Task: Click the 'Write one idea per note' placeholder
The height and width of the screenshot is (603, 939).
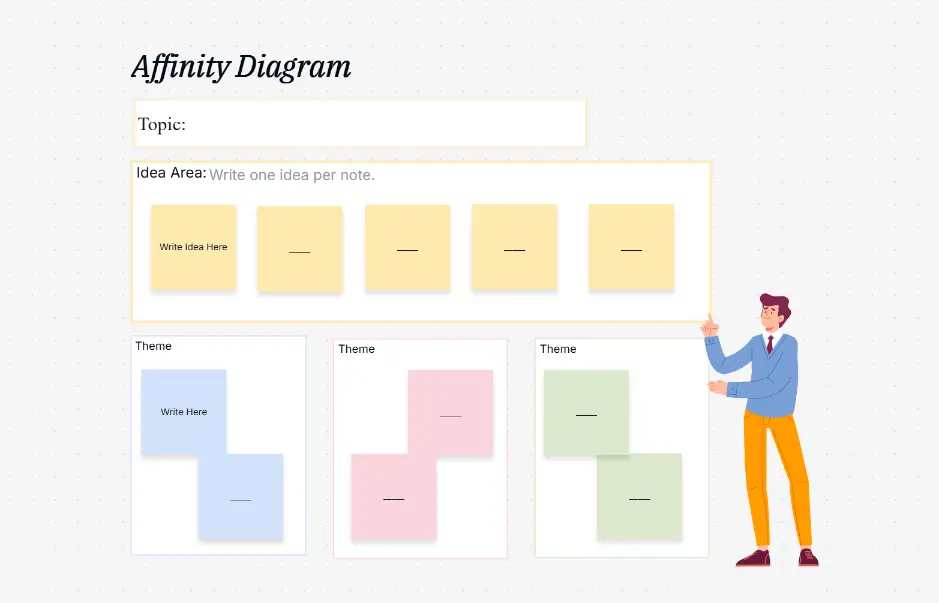Action: pos(292,174)
